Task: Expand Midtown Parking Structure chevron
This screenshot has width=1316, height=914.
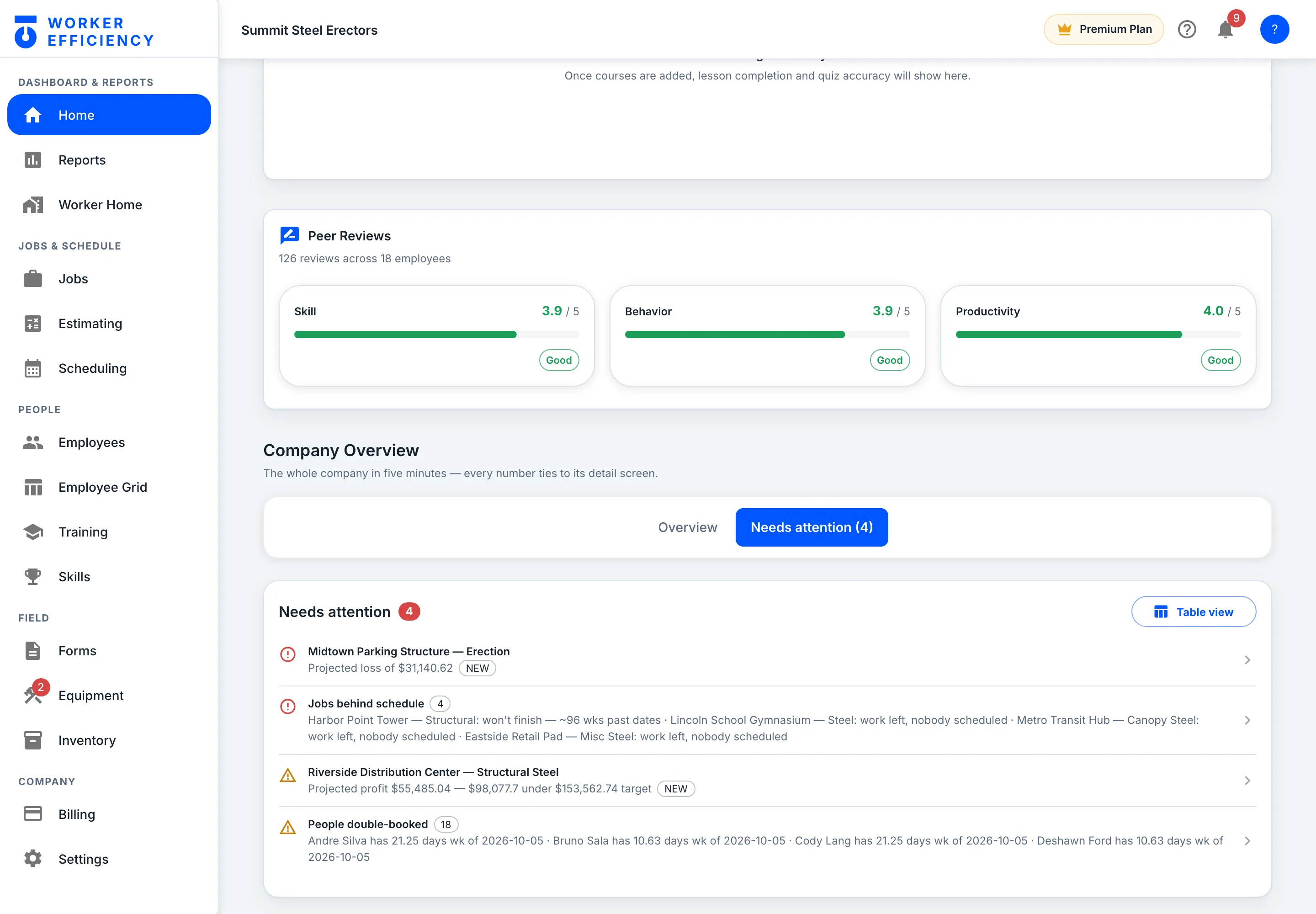Action: 1247,660
